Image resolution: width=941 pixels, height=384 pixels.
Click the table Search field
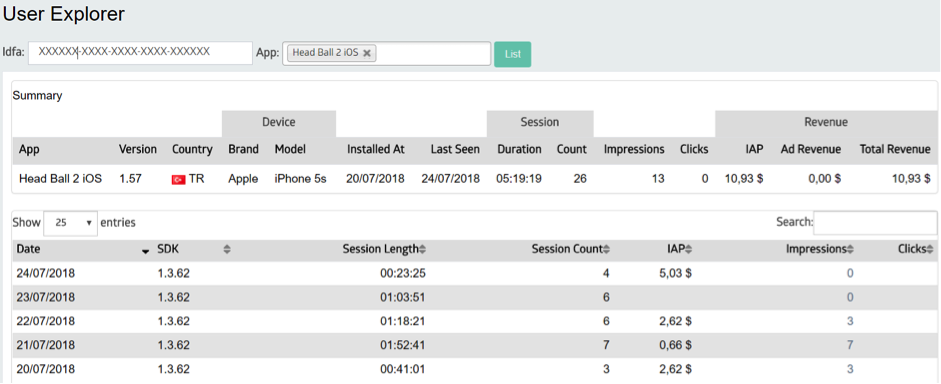pyautogui.click(x=875, y=223)
